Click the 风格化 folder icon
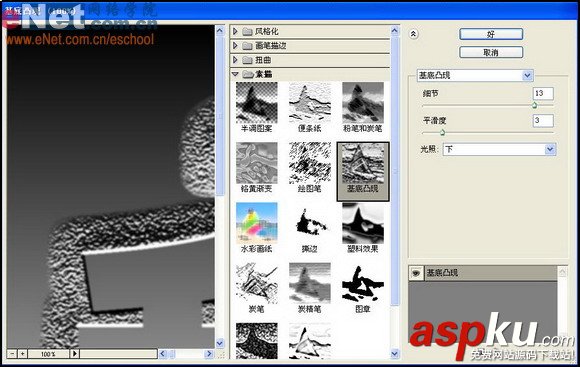 coord(247,32)
